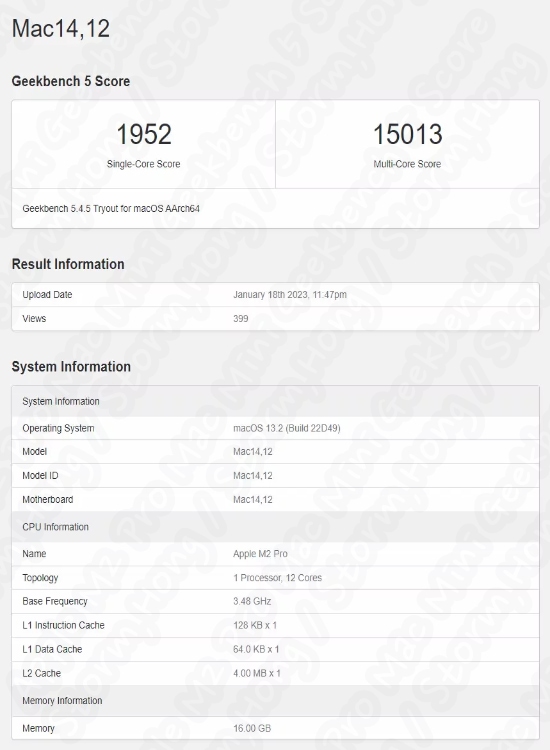Click the 128 KB x 1 value
Image resolution: width=550 pixels, height=750 pixels.
click(x=255, y=625)
